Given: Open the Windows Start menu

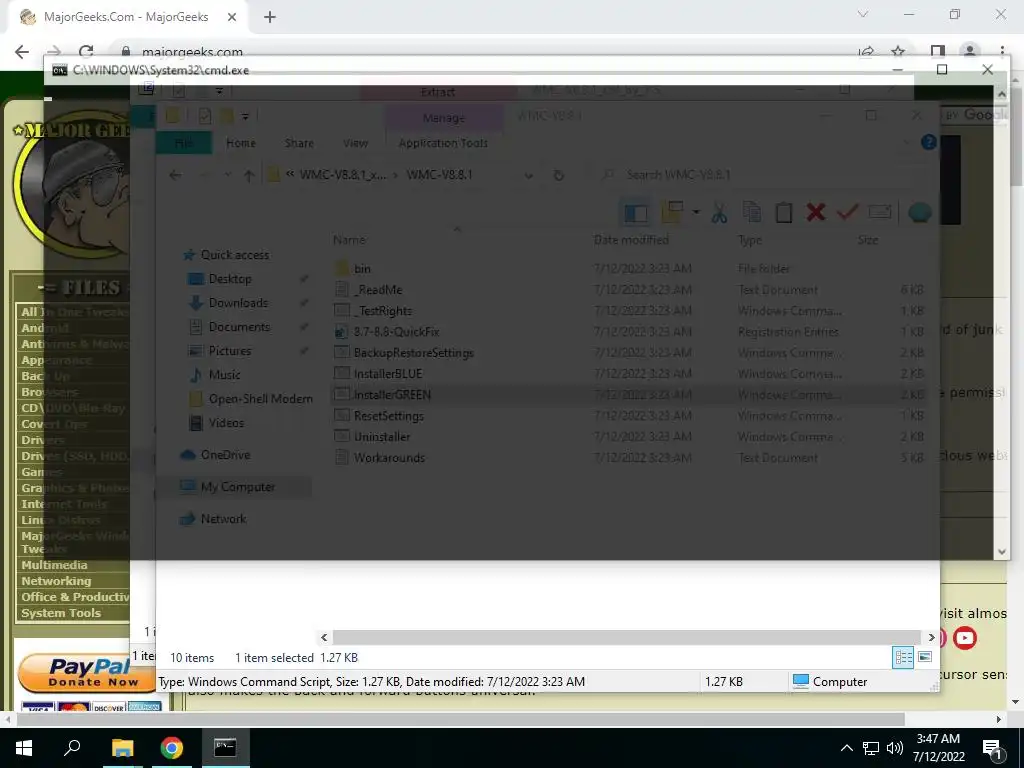Looking at the screenshot, I should [24, 748].
